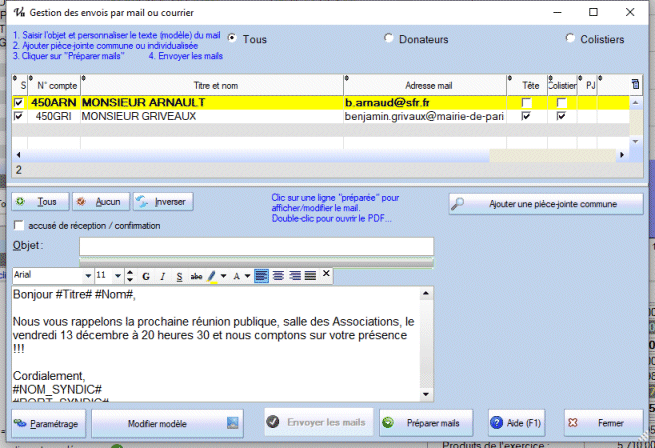Open the font size dropdown
The width and height of the screenshot is (655, 448).
coord(118,275)
